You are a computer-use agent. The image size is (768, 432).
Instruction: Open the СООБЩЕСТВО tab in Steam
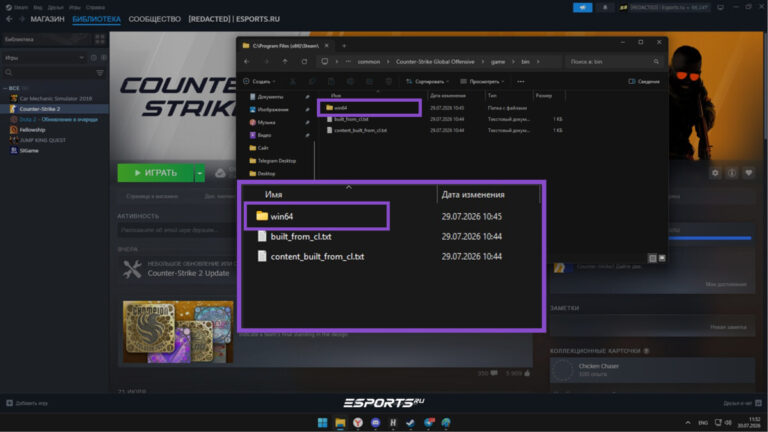pyautogui.click(x=154, y=19)
